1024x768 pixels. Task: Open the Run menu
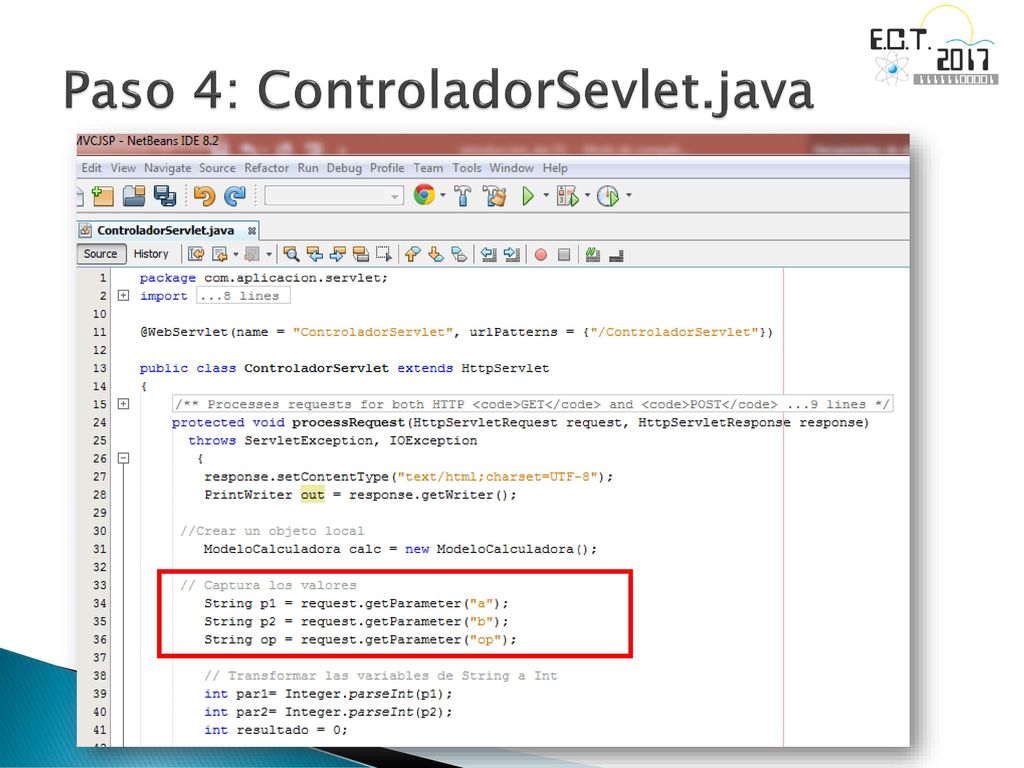click(308, 168)
